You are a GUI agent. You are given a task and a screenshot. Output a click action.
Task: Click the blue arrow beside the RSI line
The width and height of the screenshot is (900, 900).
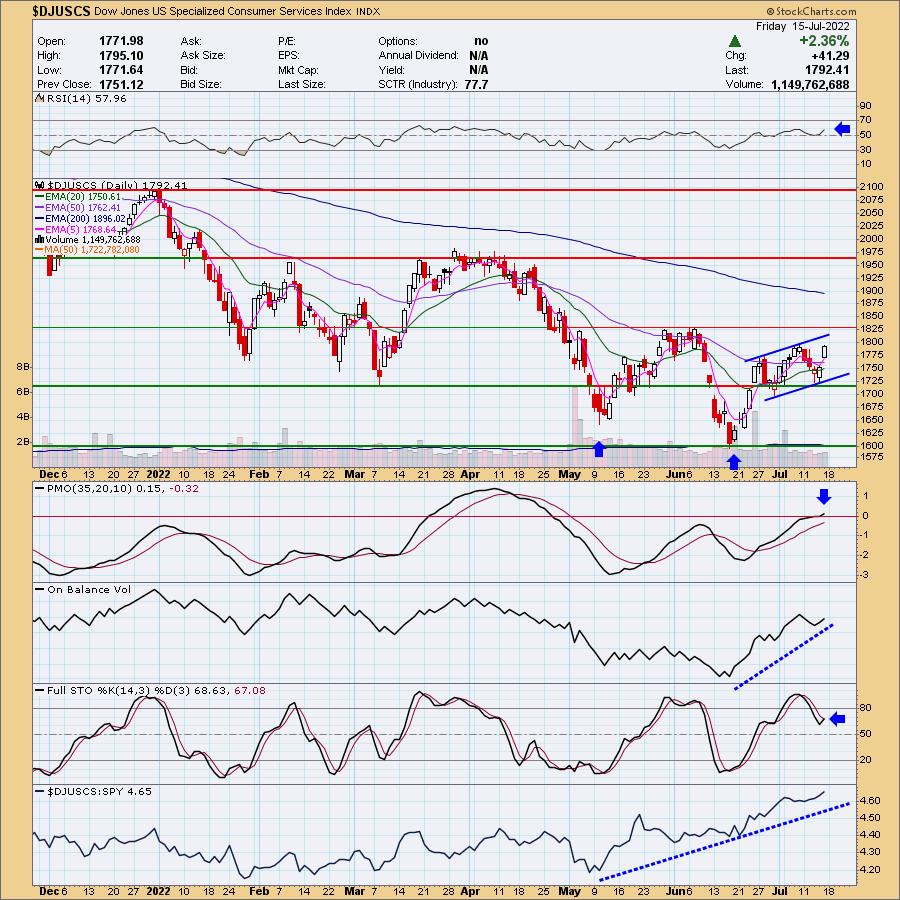[841, 129]
